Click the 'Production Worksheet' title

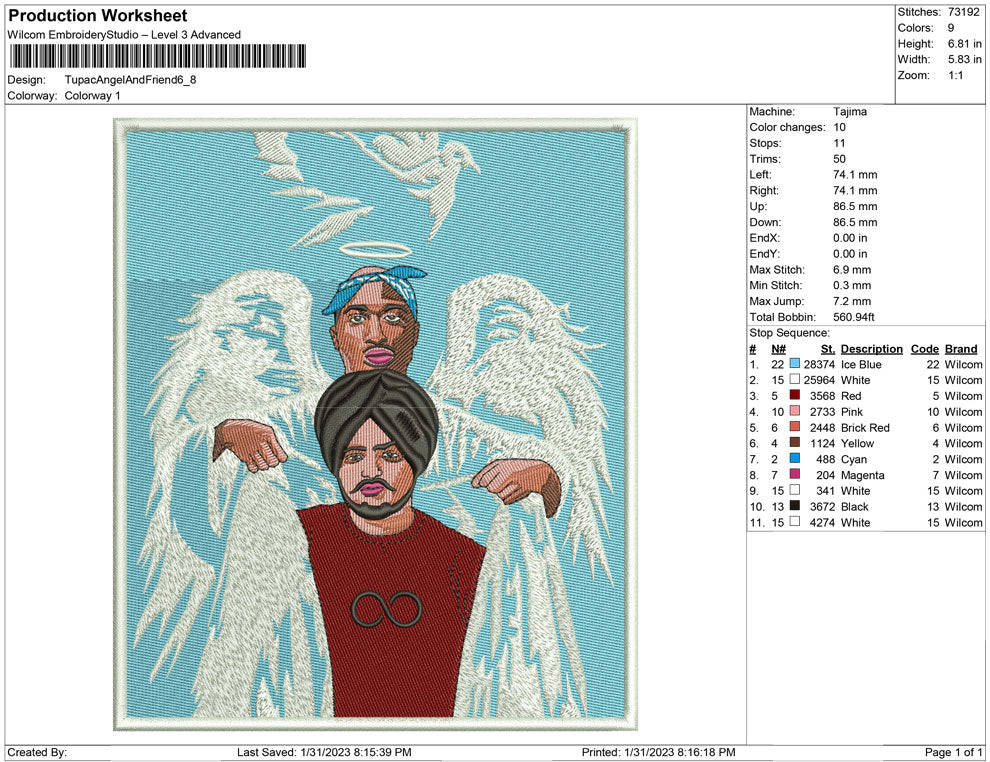tap(98, 16)
